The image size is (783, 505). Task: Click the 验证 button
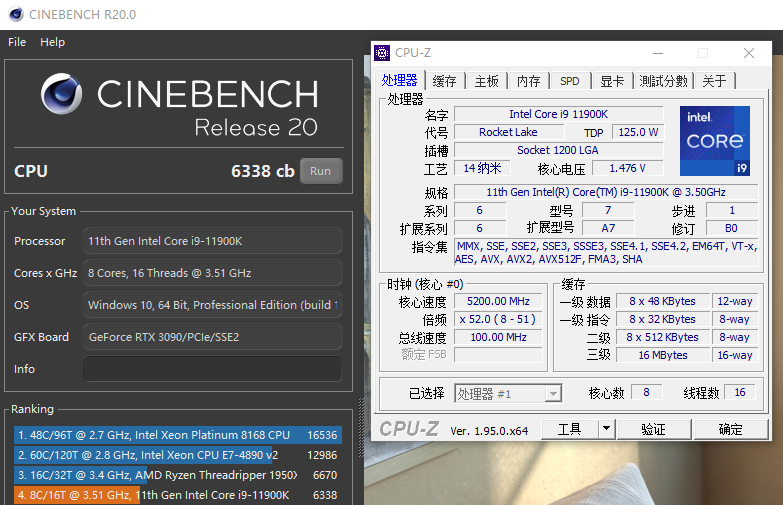pyautogui.click(x=653, y=429)
